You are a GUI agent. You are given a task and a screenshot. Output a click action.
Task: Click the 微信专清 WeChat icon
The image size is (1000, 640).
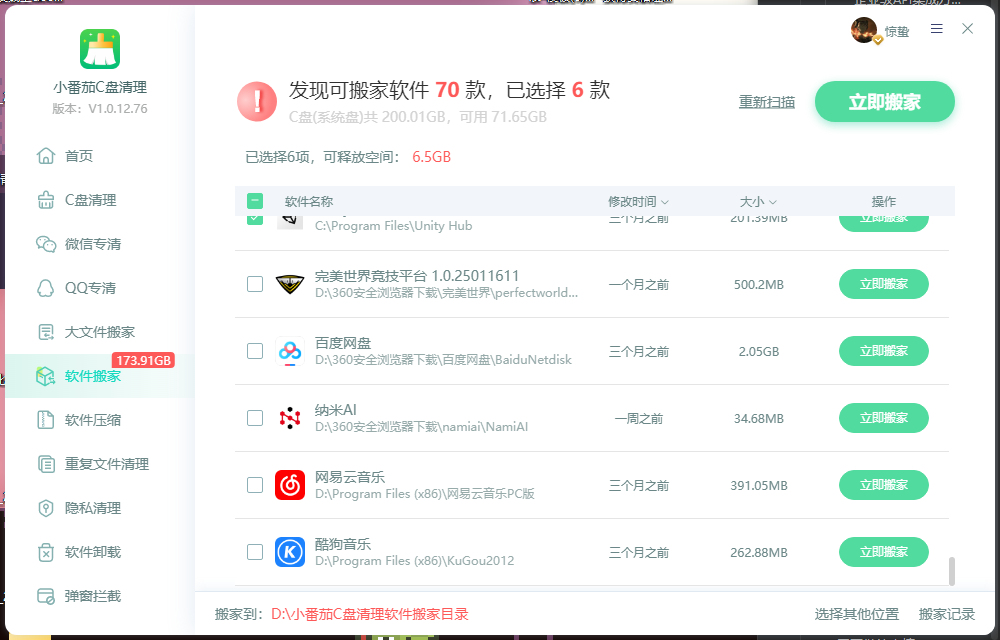click(46, 244)
